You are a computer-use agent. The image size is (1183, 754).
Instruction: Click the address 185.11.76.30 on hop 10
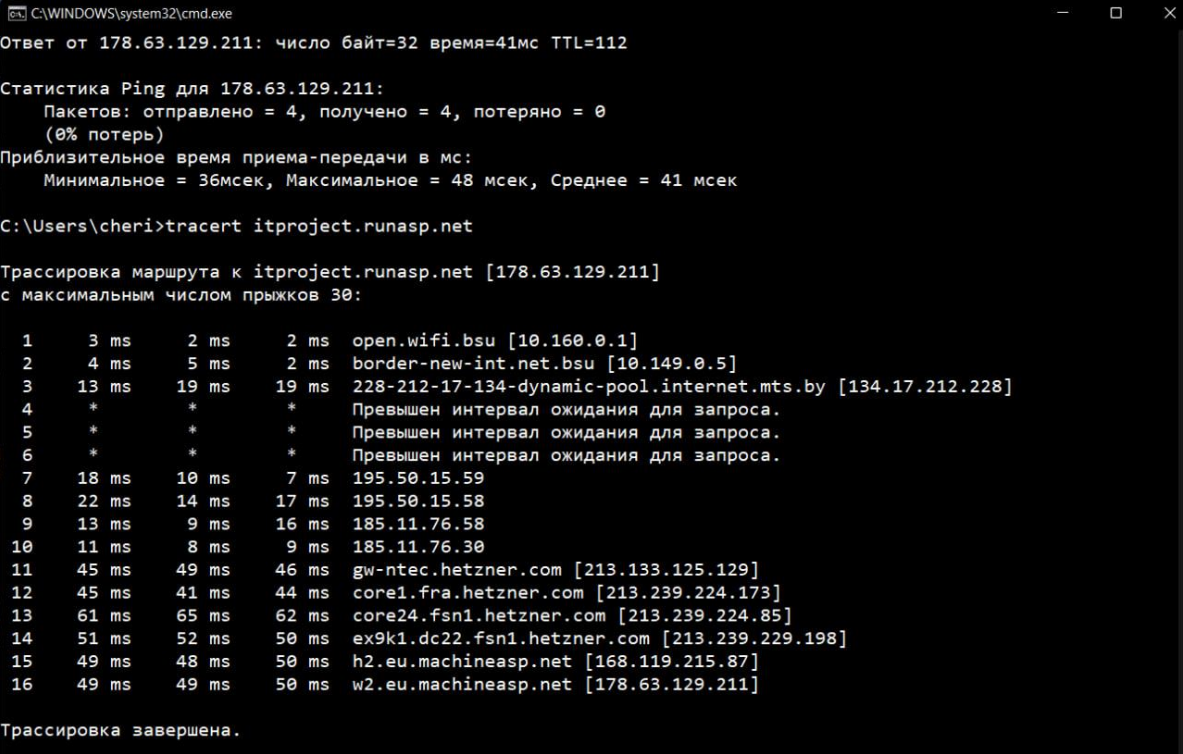click(418, 547)
